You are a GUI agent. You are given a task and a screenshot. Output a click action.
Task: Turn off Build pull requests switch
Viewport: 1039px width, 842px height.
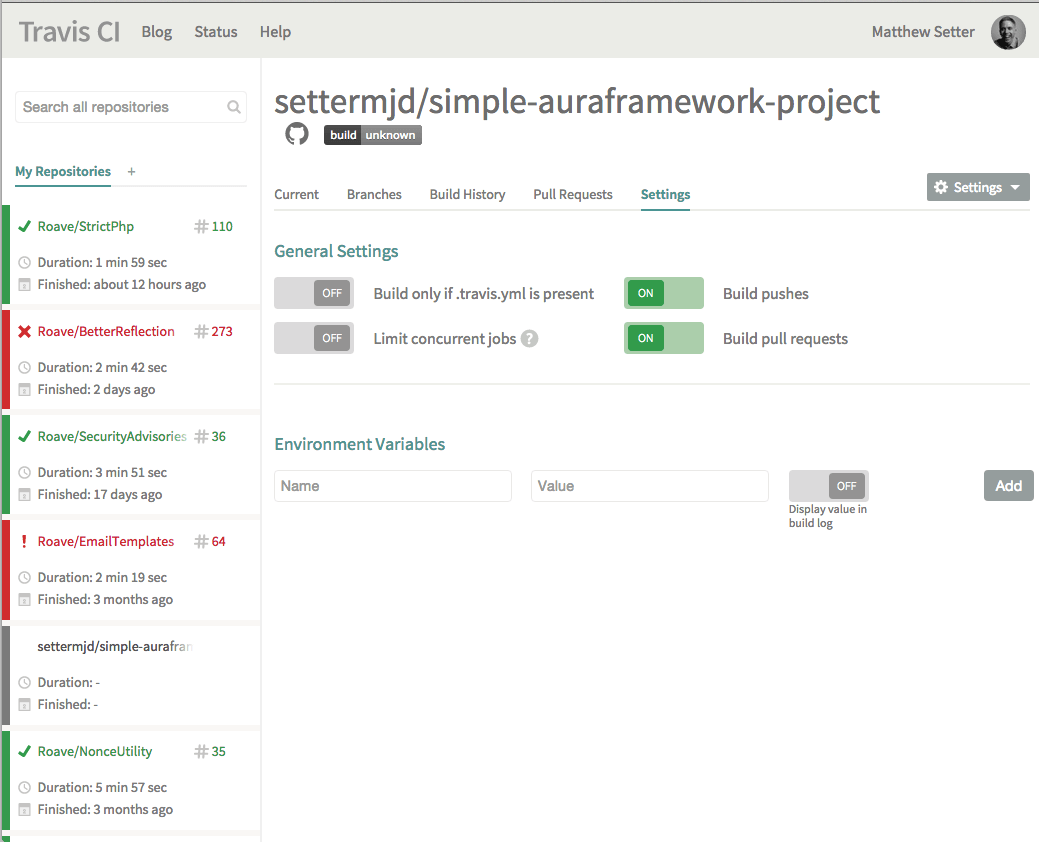664,338
